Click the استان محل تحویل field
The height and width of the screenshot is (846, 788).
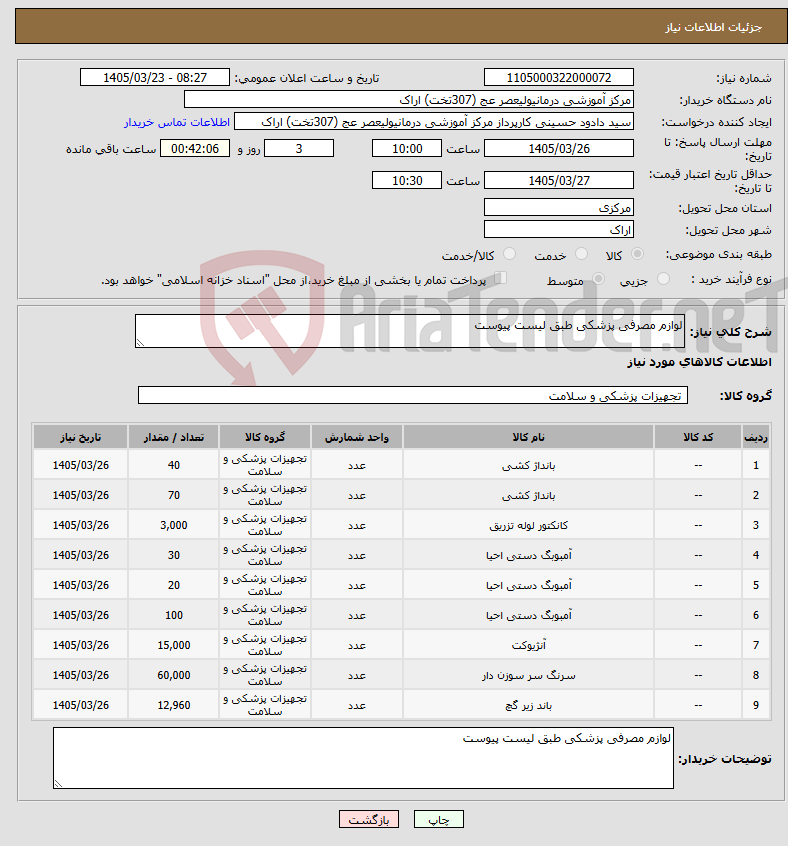[559, 208]
